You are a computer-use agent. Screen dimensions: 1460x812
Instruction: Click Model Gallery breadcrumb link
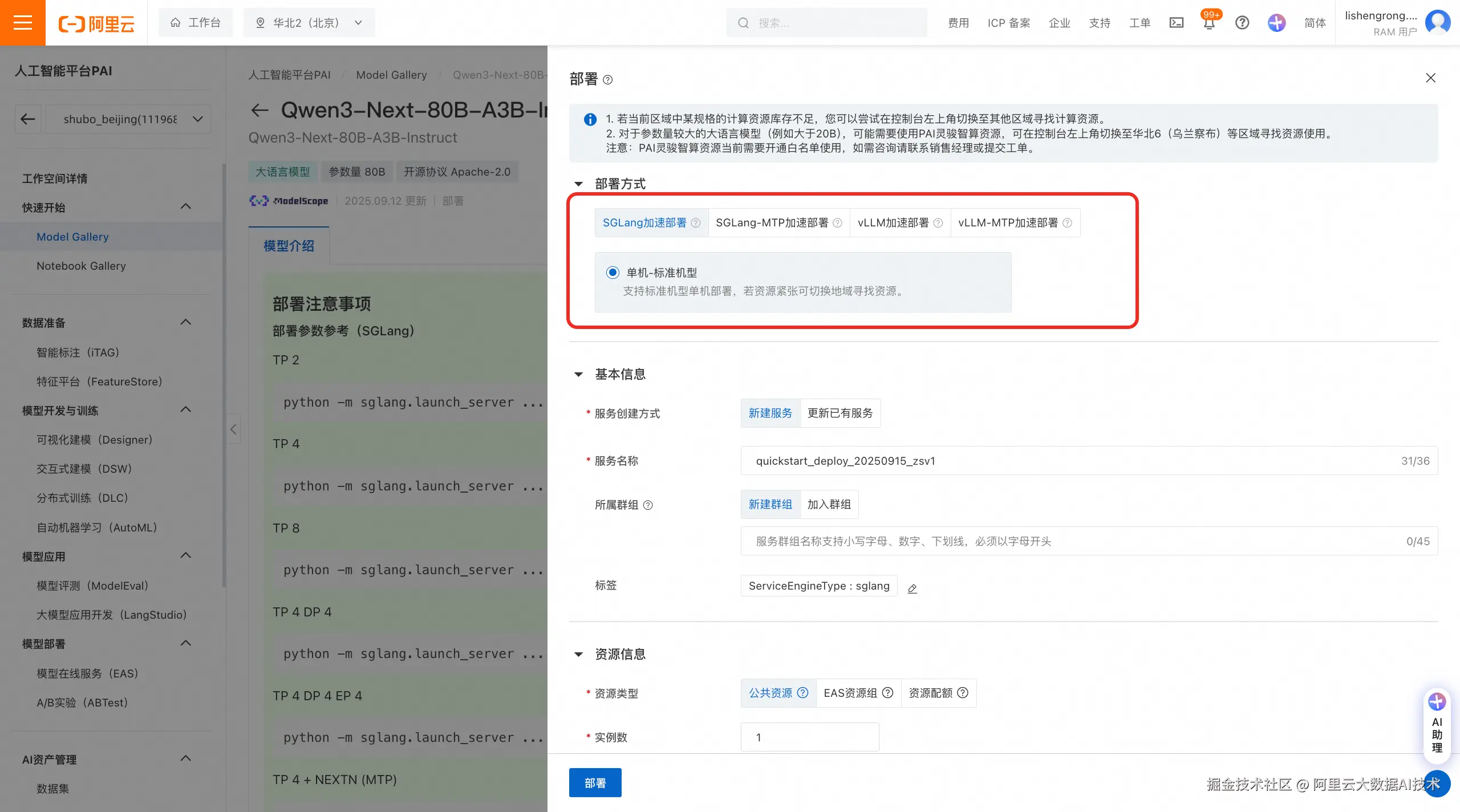[x=391, y=75]
